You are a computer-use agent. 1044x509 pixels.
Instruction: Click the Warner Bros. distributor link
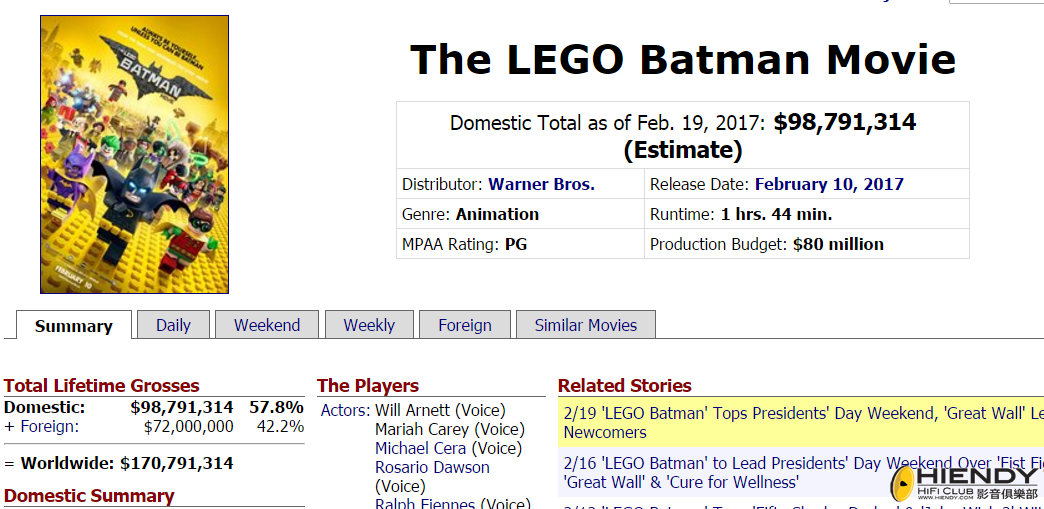pos(541,184)
